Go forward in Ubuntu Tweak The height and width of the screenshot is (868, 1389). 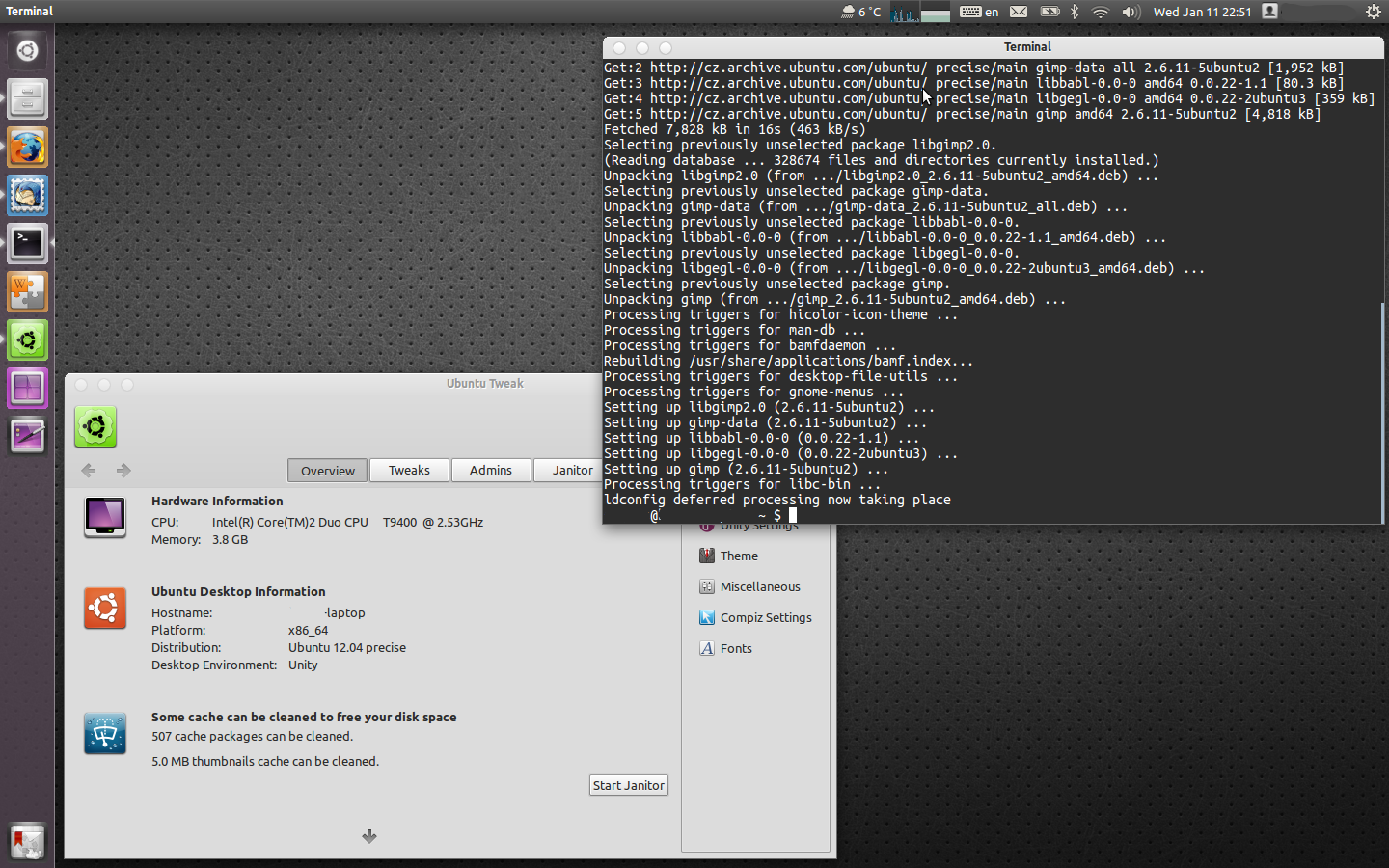[123, 471]
